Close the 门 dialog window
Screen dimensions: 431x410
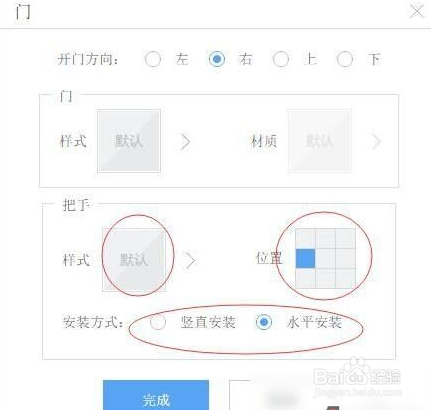[x=417, y=11]
